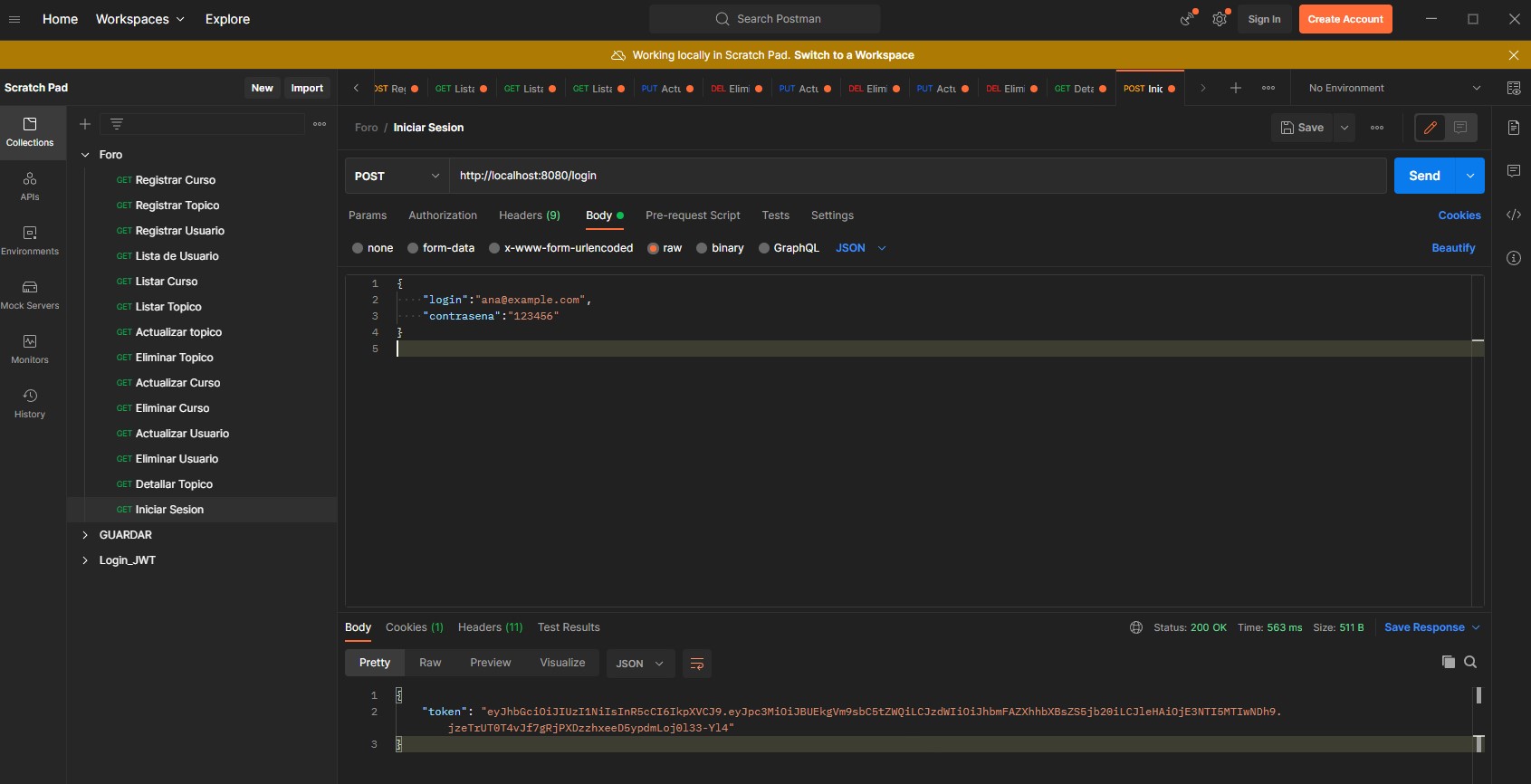Open the request Cookies link
This screenshot has width=1531, height=784.
coord(1459,215)
